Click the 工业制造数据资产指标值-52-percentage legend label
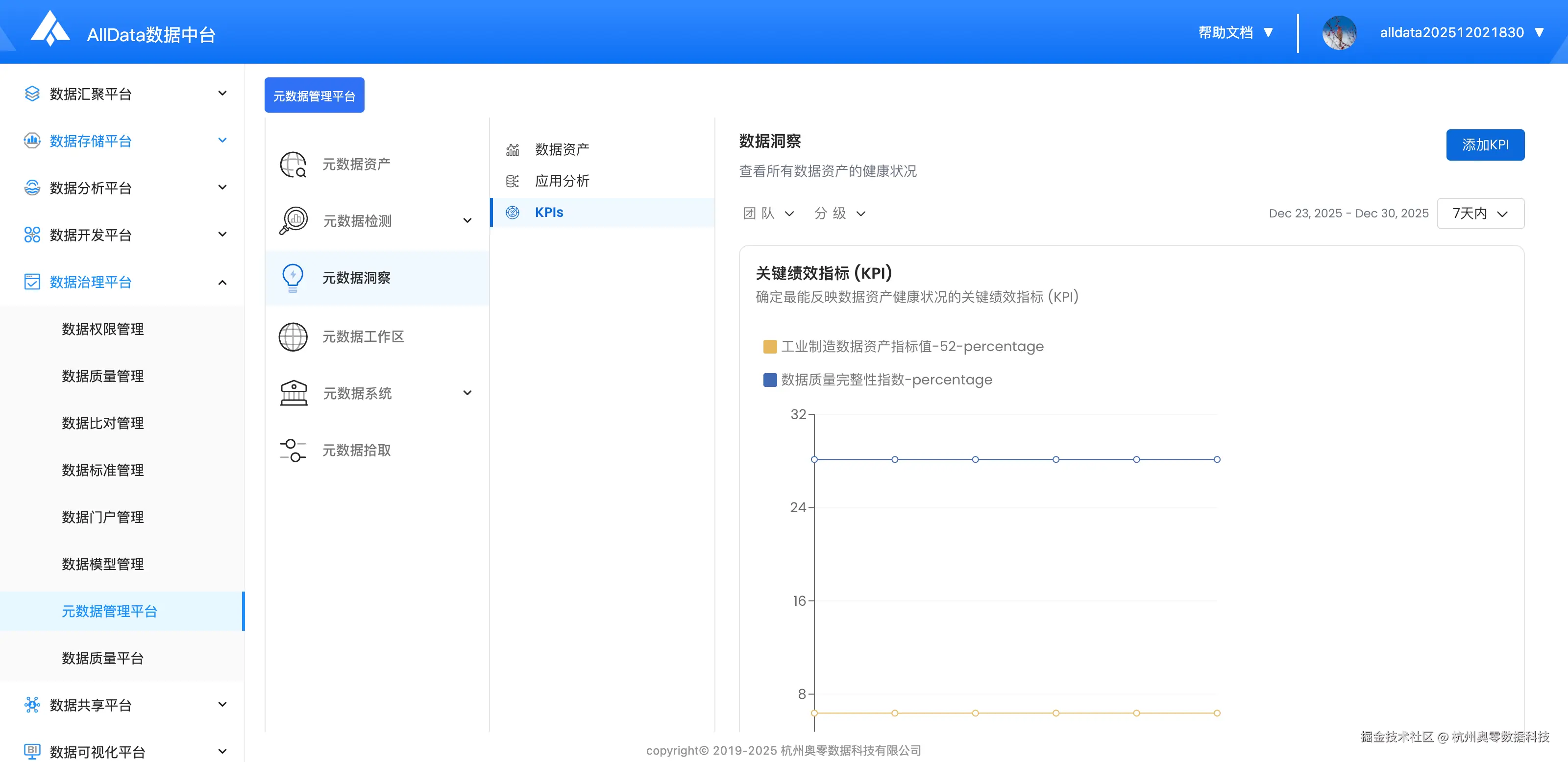 [x=912, y=347]
